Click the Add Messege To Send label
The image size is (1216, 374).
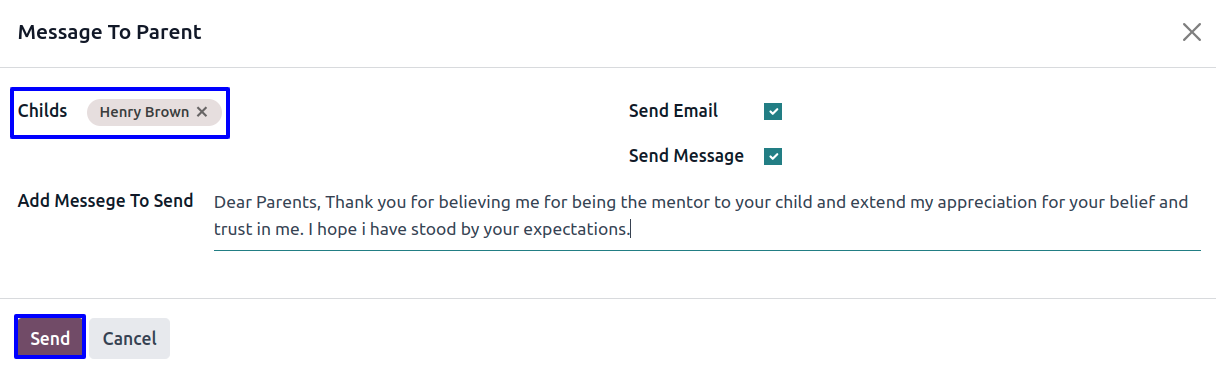[105, 201]
